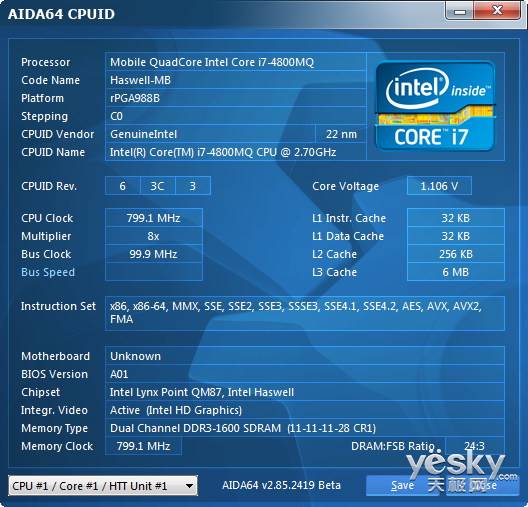Minimize the AIDA64 CPUID window
Viewport: 528px width, 507px height.
coord(460,11)
